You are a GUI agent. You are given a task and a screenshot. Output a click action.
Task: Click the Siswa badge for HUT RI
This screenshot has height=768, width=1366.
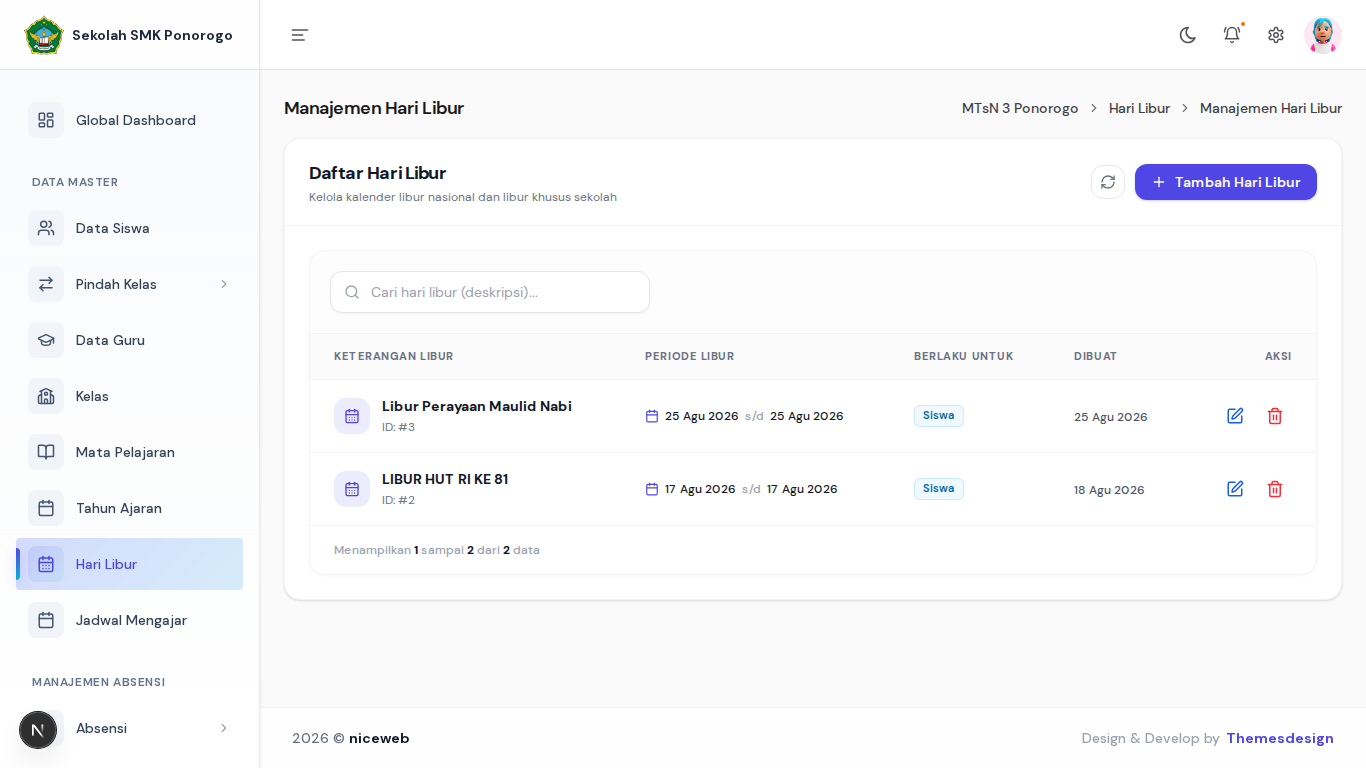(x=939, y=489)
